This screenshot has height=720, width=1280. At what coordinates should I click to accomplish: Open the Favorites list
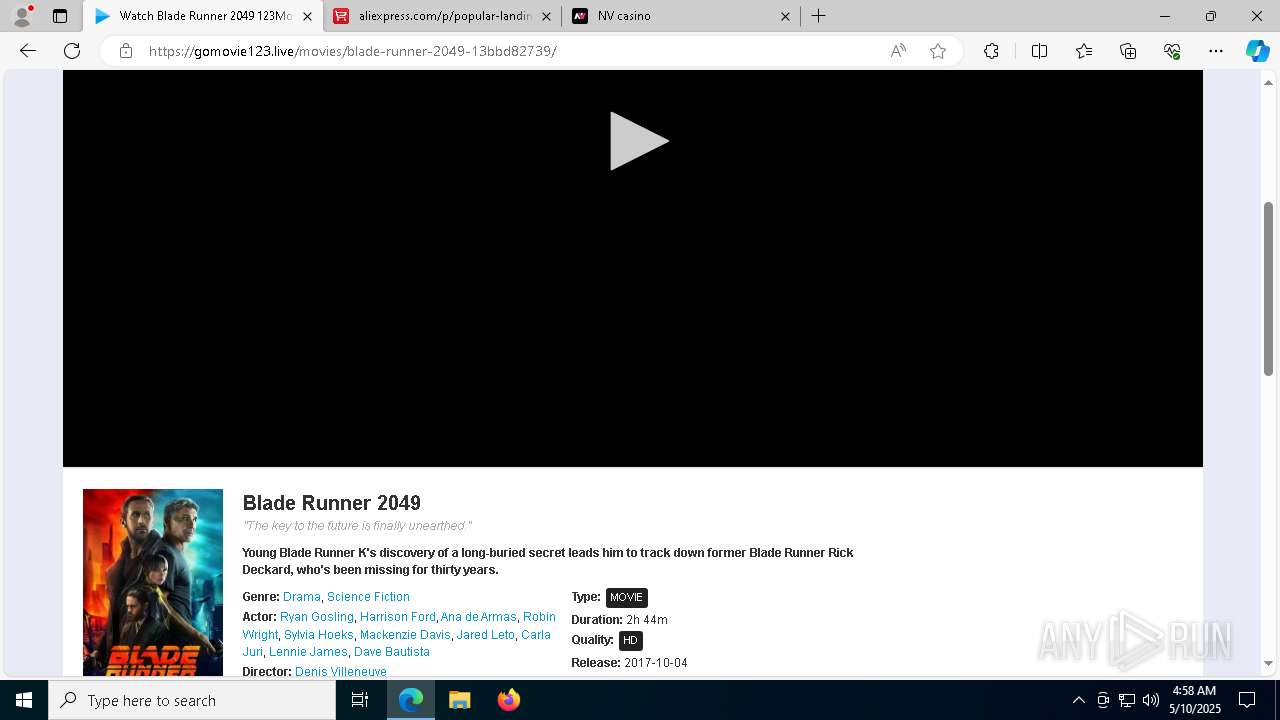point(1084,51)
